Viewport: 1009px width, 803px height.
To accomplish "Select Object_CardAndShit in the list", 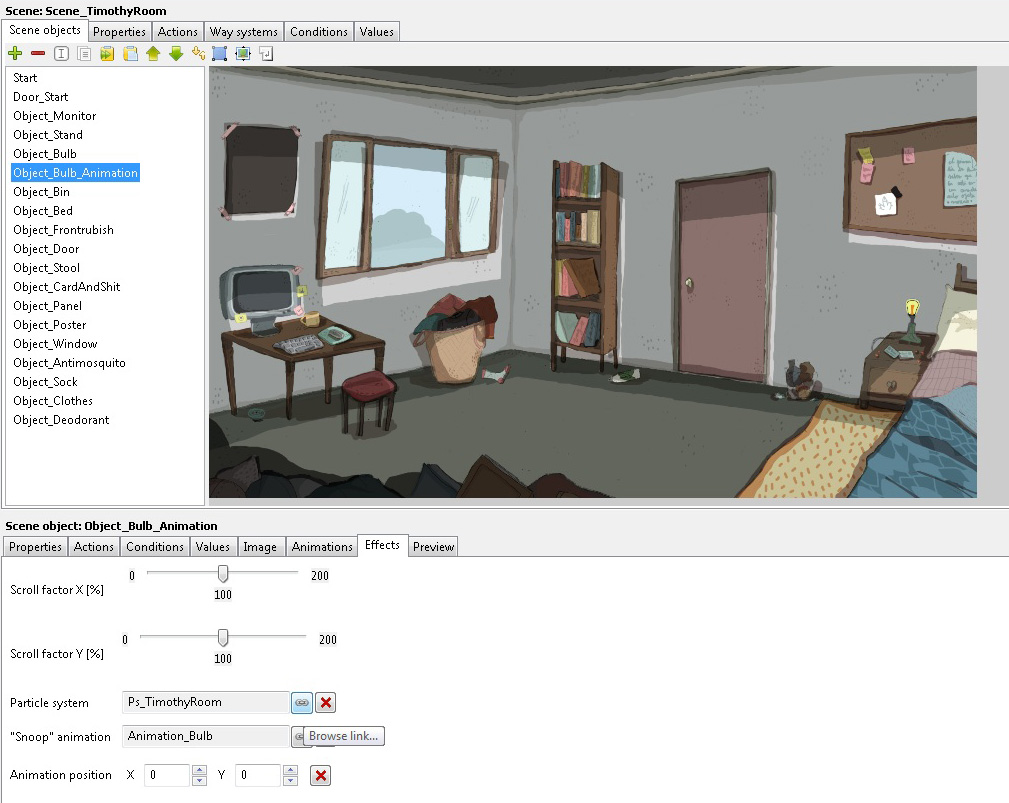I will (66, 287).
